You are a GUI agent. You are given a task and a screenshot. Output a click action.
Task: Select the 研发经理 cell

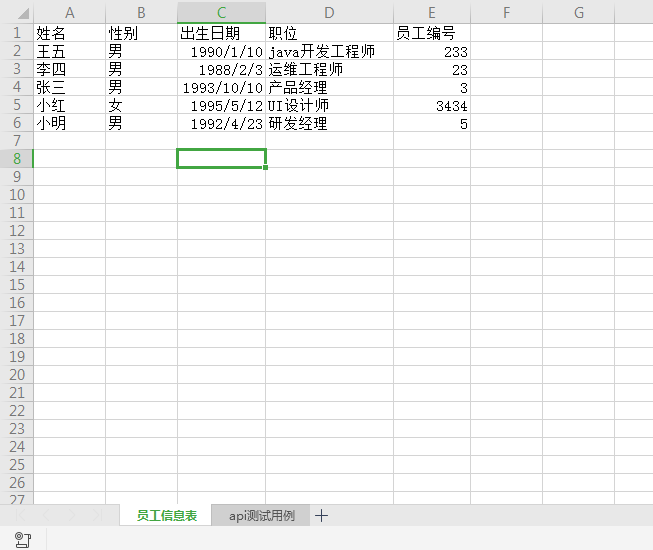pyautogui.click(x=329, y=123)
